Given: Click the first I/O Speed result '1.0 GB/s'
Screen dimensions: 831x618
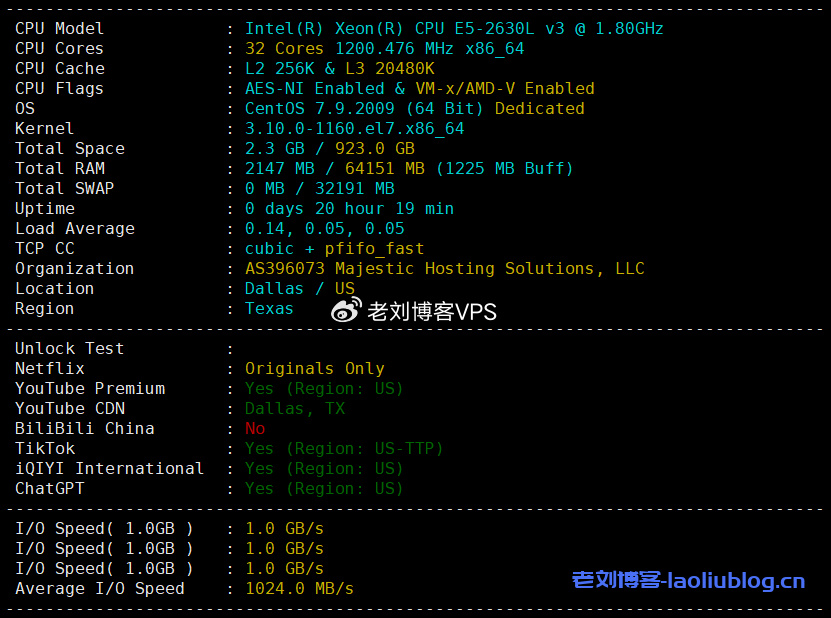Looking at the screenshot, I should click(x=285, y=529).
